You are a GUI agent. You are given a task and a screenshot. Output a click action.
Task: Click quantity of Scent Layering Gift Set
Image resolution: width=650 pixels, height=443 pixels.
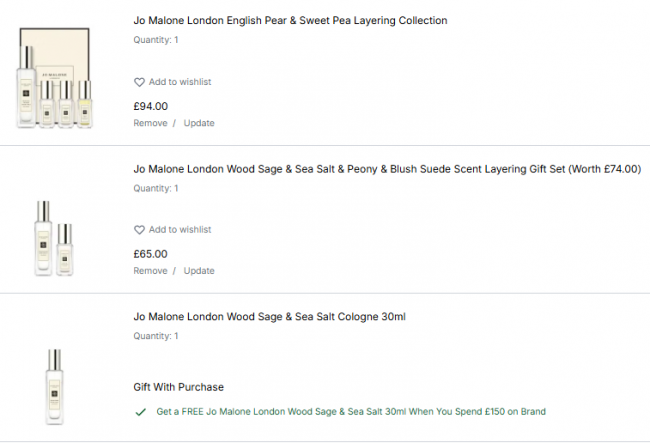(x=156, y=188)
